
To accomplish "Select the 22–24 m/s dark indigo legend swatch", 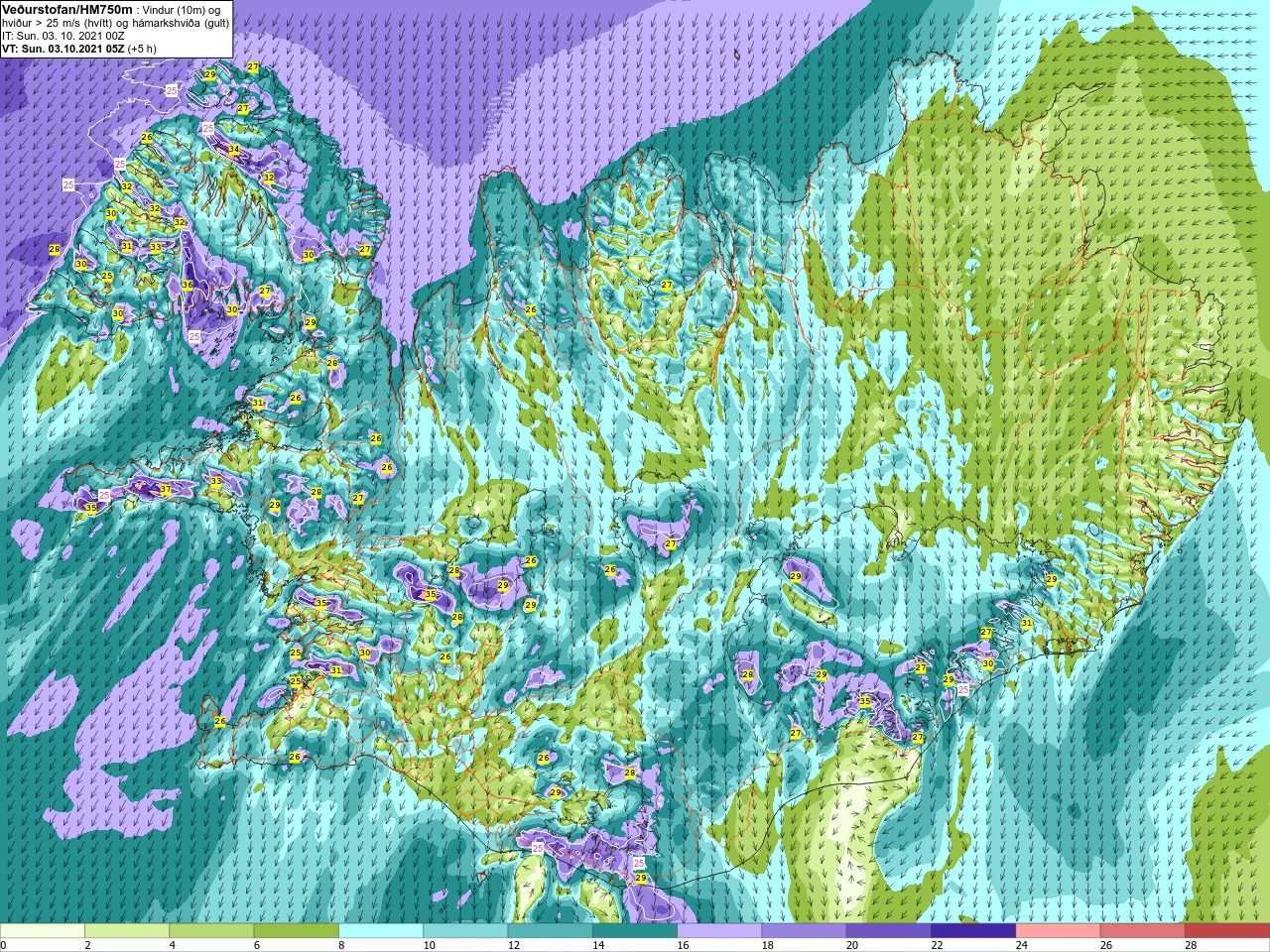I will pos(973,931).
